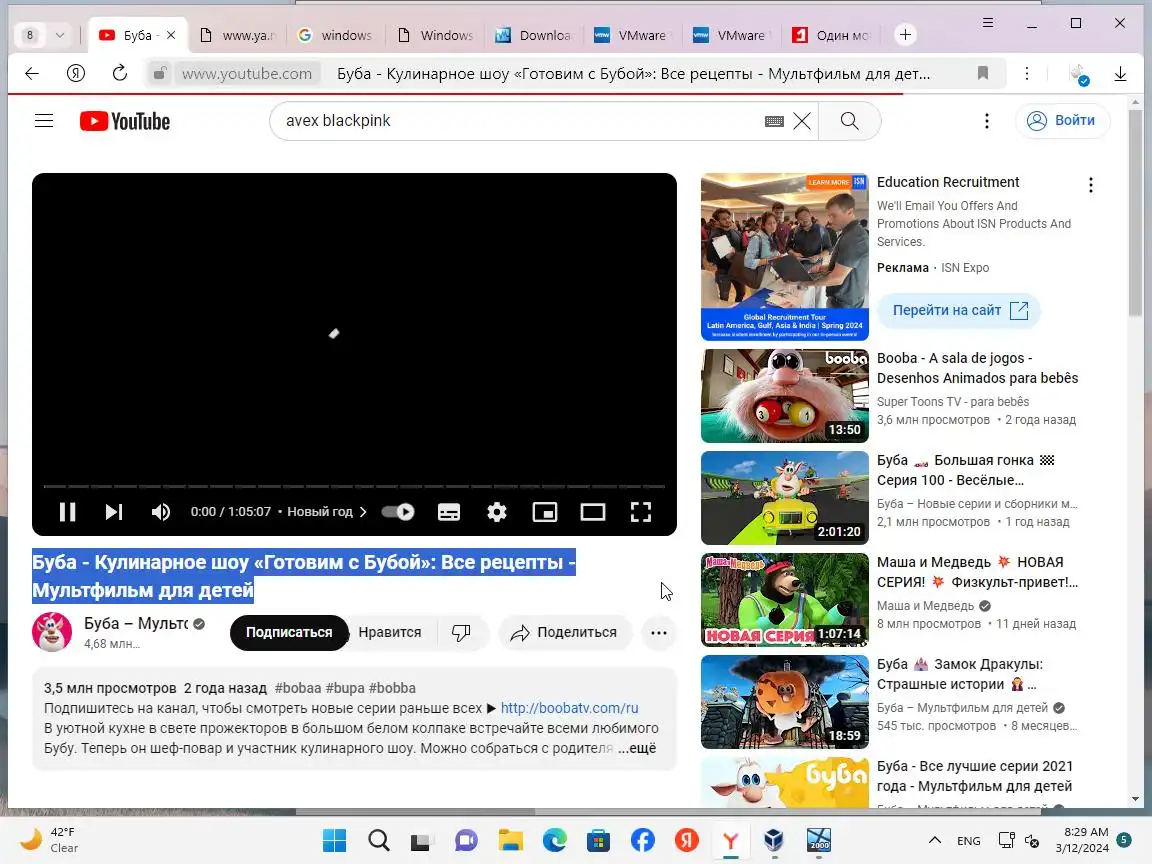The height and width of the screenshot is (864, 1152).
Task: Expand the description with ...ещё
Action: [637, 748]
